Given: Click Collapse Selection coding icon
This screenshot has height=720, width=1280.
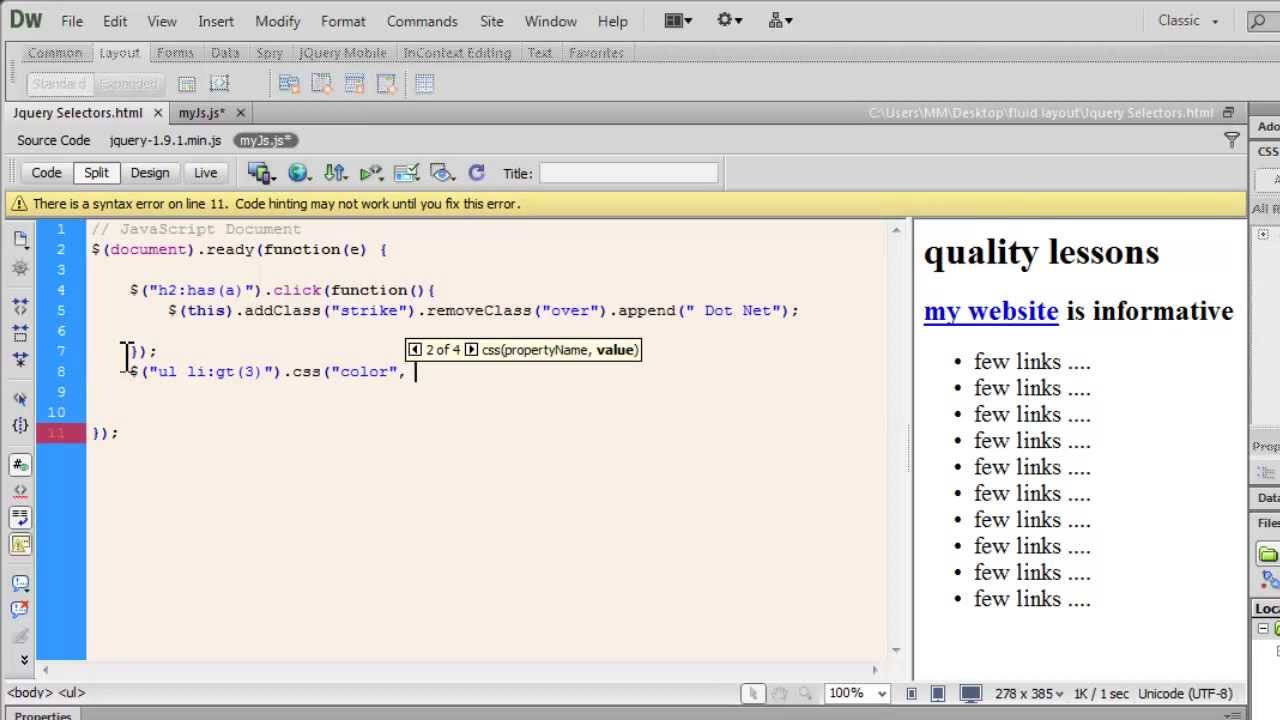Looking at the screenshot, I should point(21,333).
